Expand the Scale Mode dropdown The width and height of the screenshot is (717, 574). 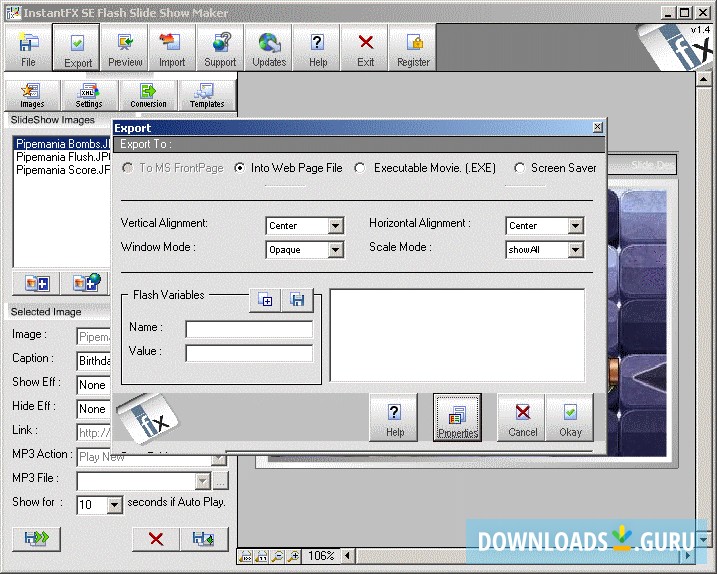[x=575, y=250]
